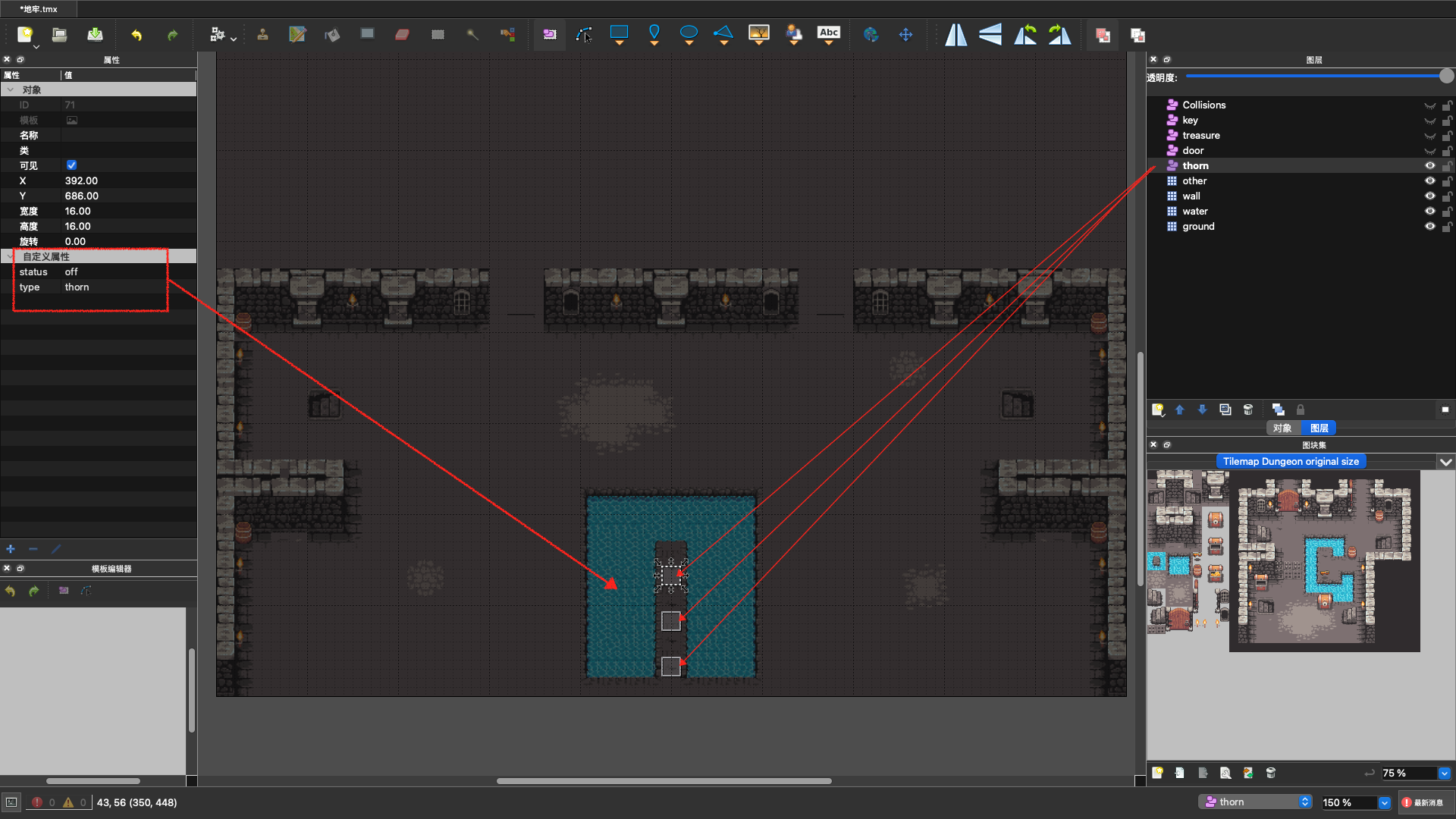Rotate selection left

coord(1025,35)
